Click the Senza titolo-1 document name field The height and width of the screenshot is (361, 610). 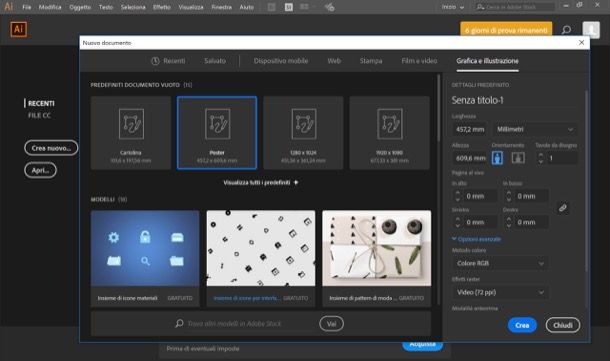click(x=514, y=100)
